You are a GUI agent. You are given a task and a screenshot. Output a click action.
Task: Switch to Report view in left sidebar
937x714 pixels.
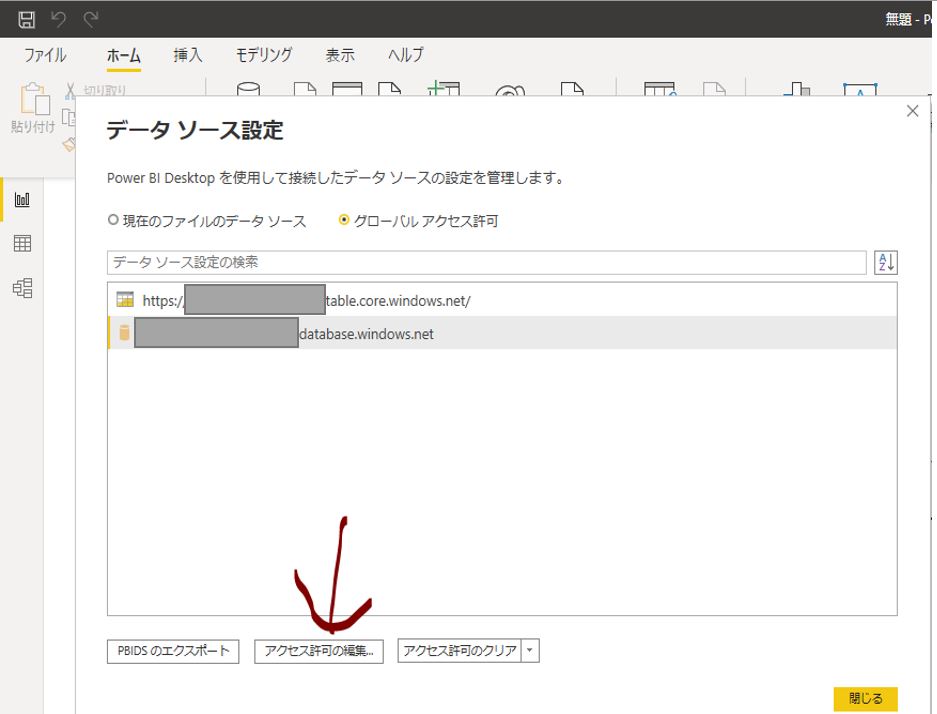click(x=22, y=200)
